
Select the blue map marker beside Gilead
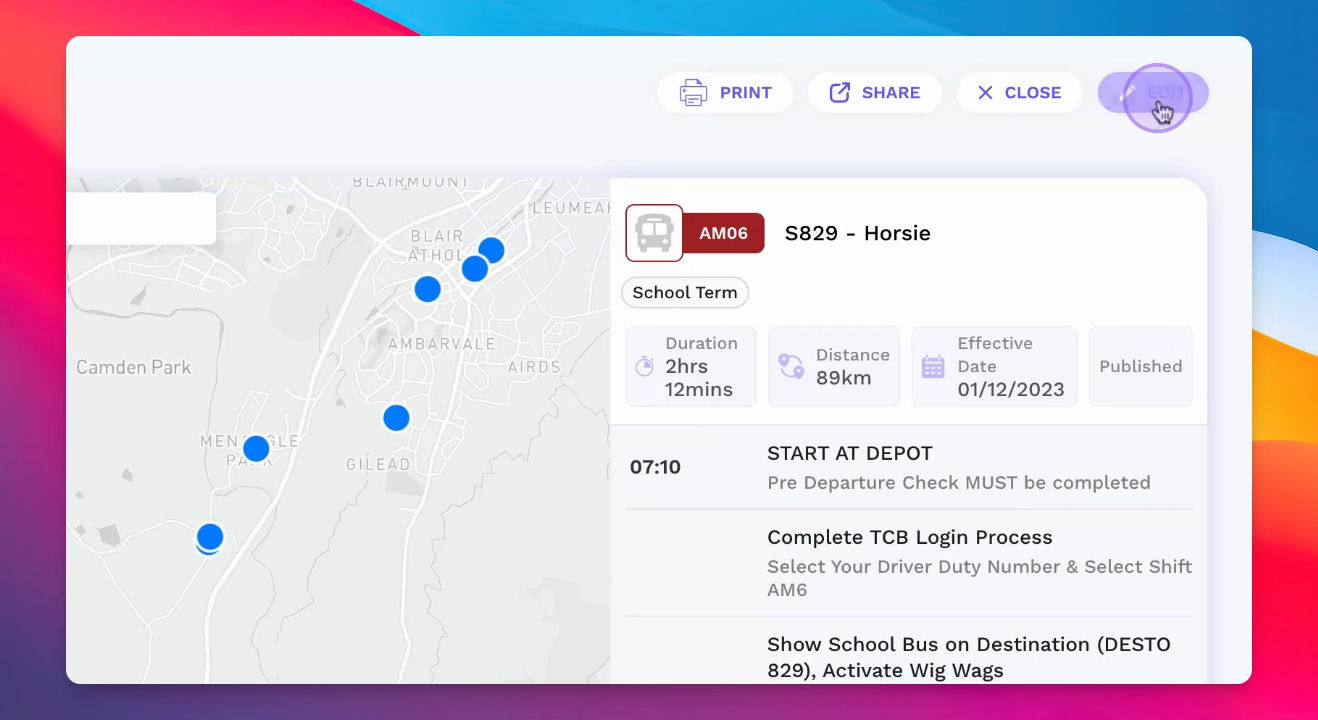click(x=396, y=418)
